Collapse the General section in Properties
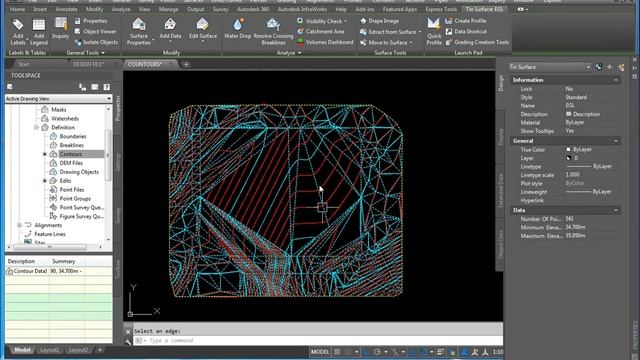This screenshot has width=640, height=360. (616, 141)
